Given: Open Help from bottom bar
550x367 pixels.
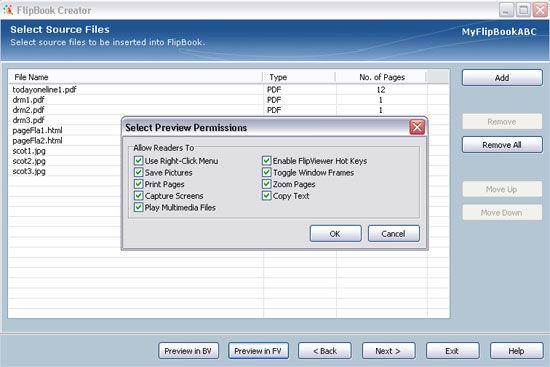Looking at the screenshot, I should tap(517, 351).
